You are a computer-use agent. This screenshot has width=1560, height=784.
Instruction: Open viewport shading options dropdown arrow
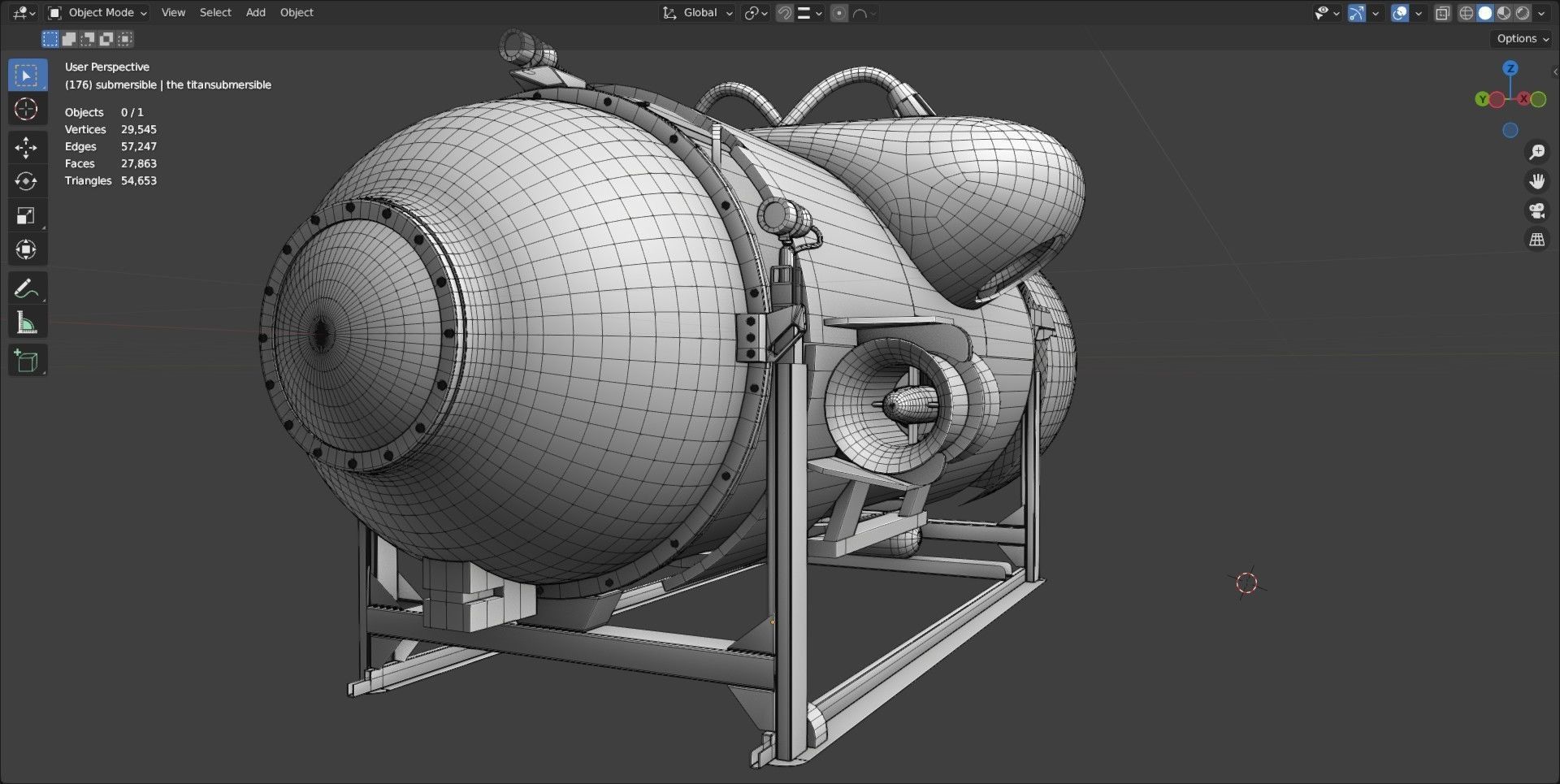click(x=1541, y=13)
